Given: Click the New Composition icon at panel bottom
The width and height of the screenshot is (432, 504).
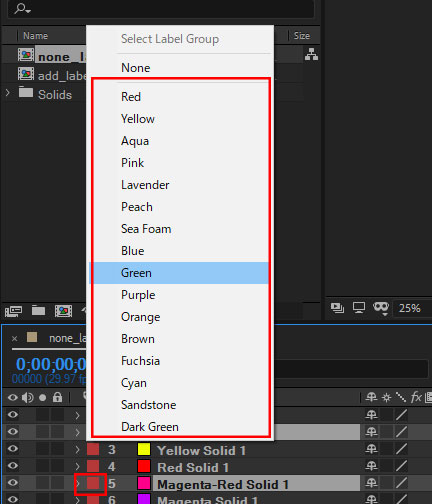Looking at the screenshot, I should 63,311.
